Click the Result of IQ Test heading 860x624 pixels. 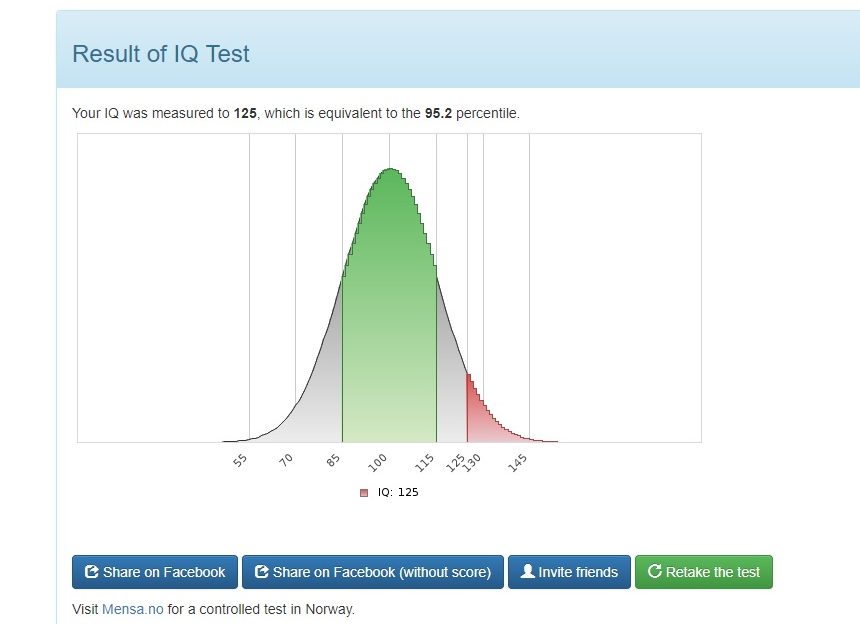pos(161,54)
